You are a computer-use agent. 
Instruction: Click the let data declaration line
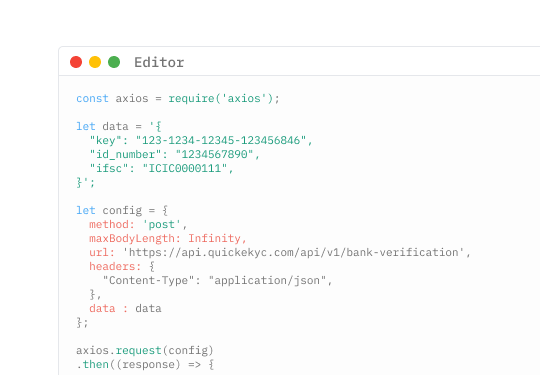click(x=118, y=126)
